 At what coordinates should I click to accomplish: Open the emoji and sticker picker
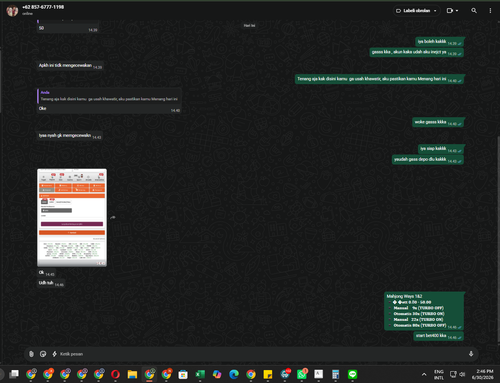43,354
